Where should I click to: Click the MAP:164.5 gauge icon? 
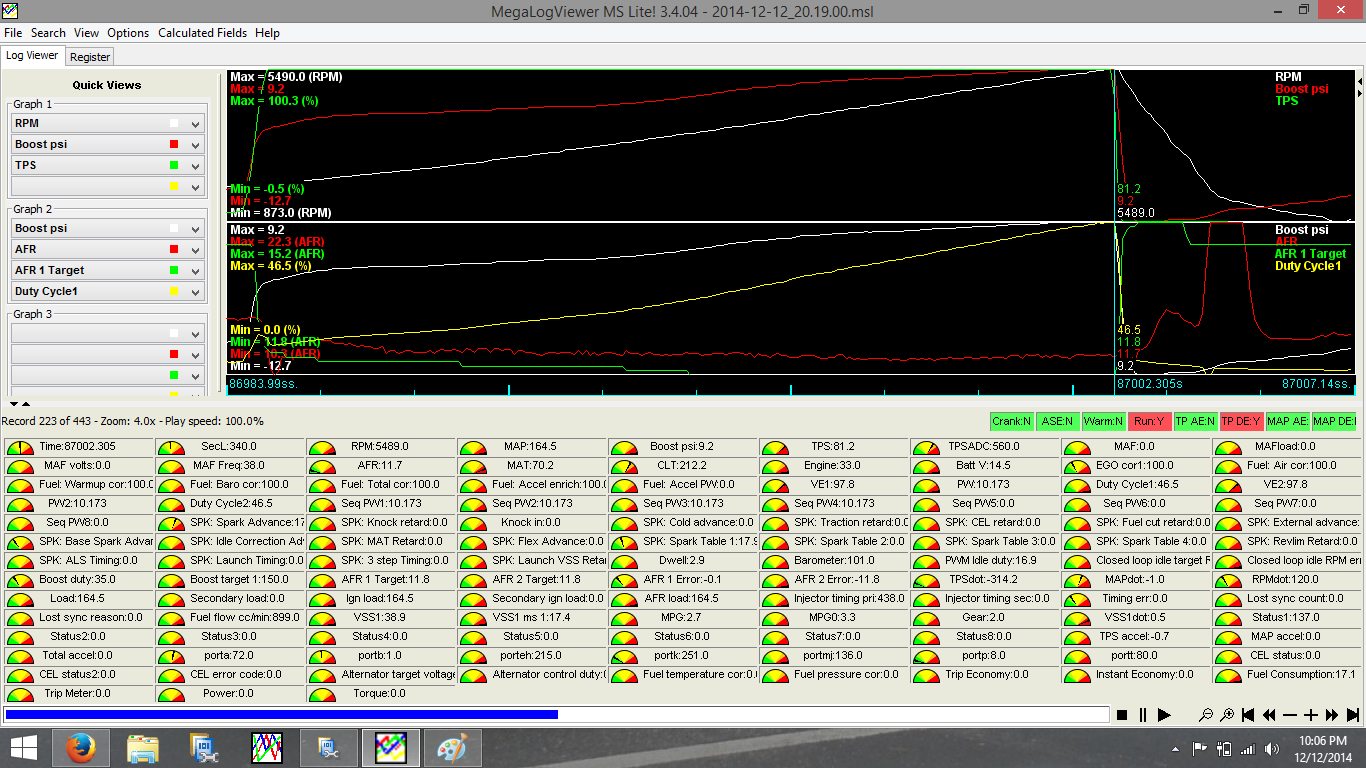click(x=472, y=448)
